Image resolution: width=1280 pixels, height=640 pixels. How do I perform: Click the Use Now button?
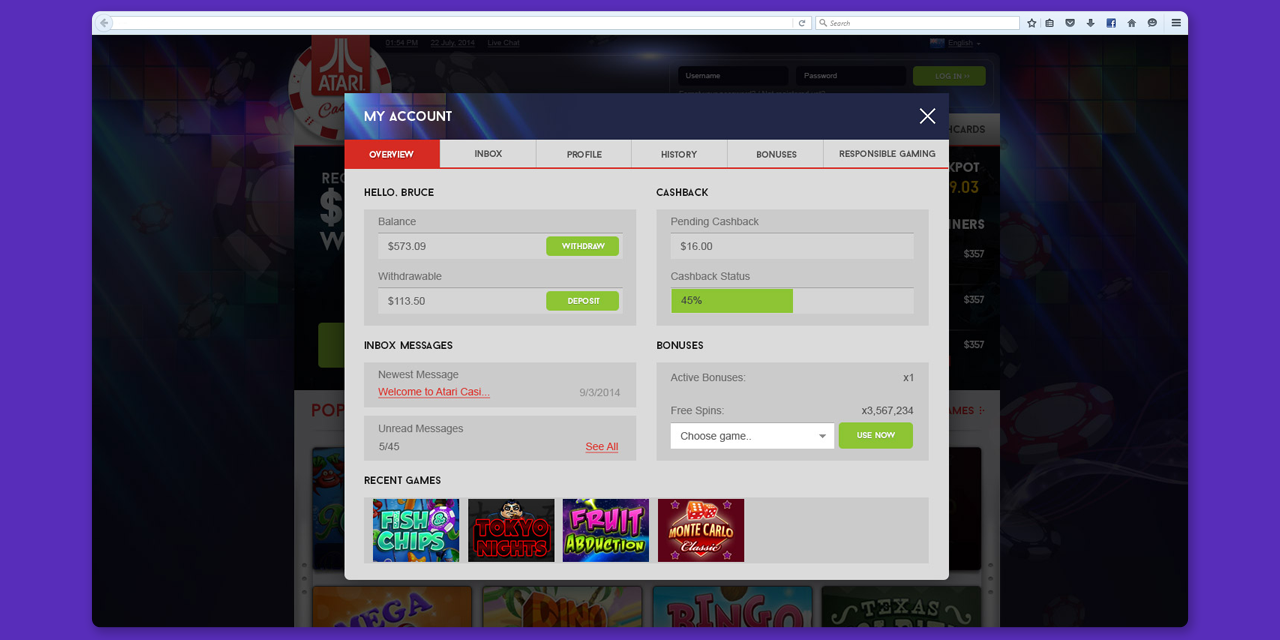pyautogui.click(x=876, y=435)
